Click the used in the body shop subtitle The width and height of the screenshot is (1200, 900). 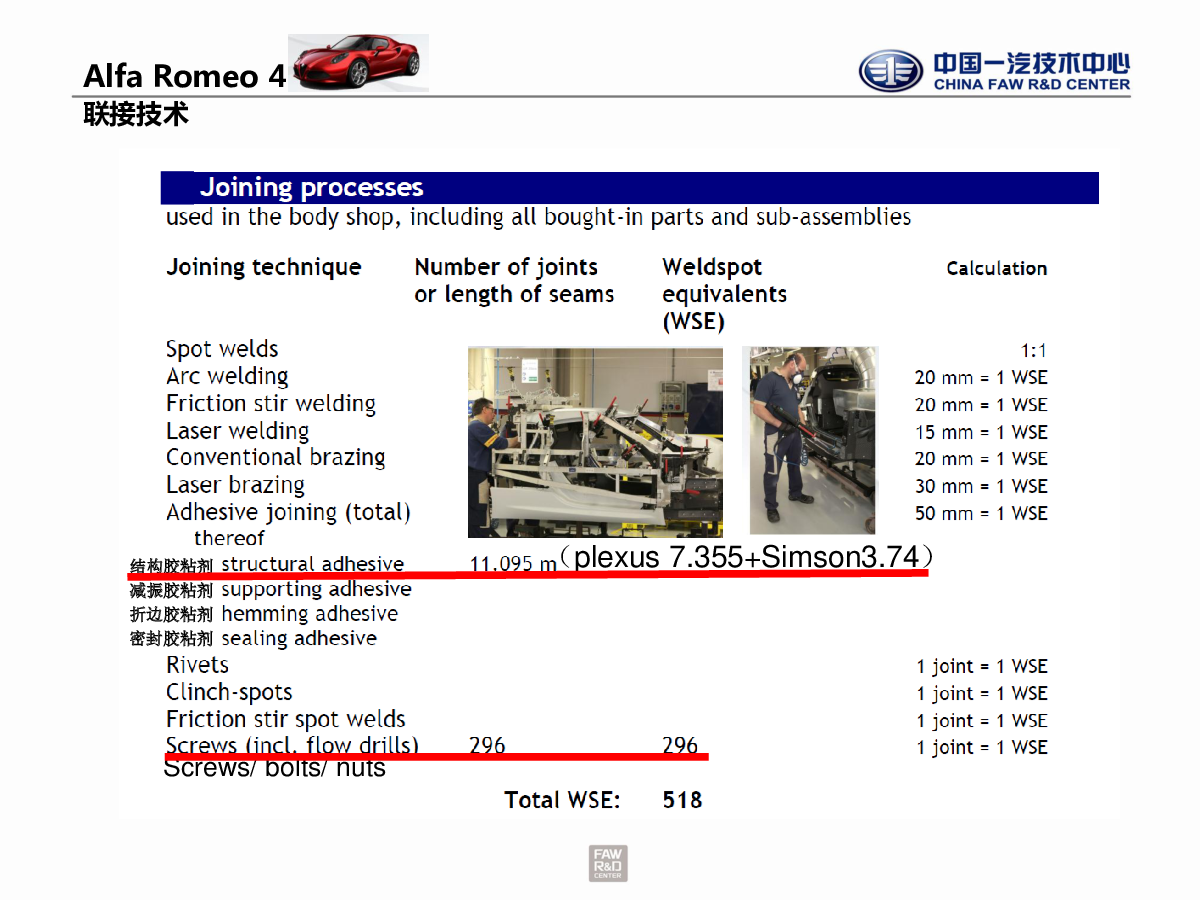(538, 217)
